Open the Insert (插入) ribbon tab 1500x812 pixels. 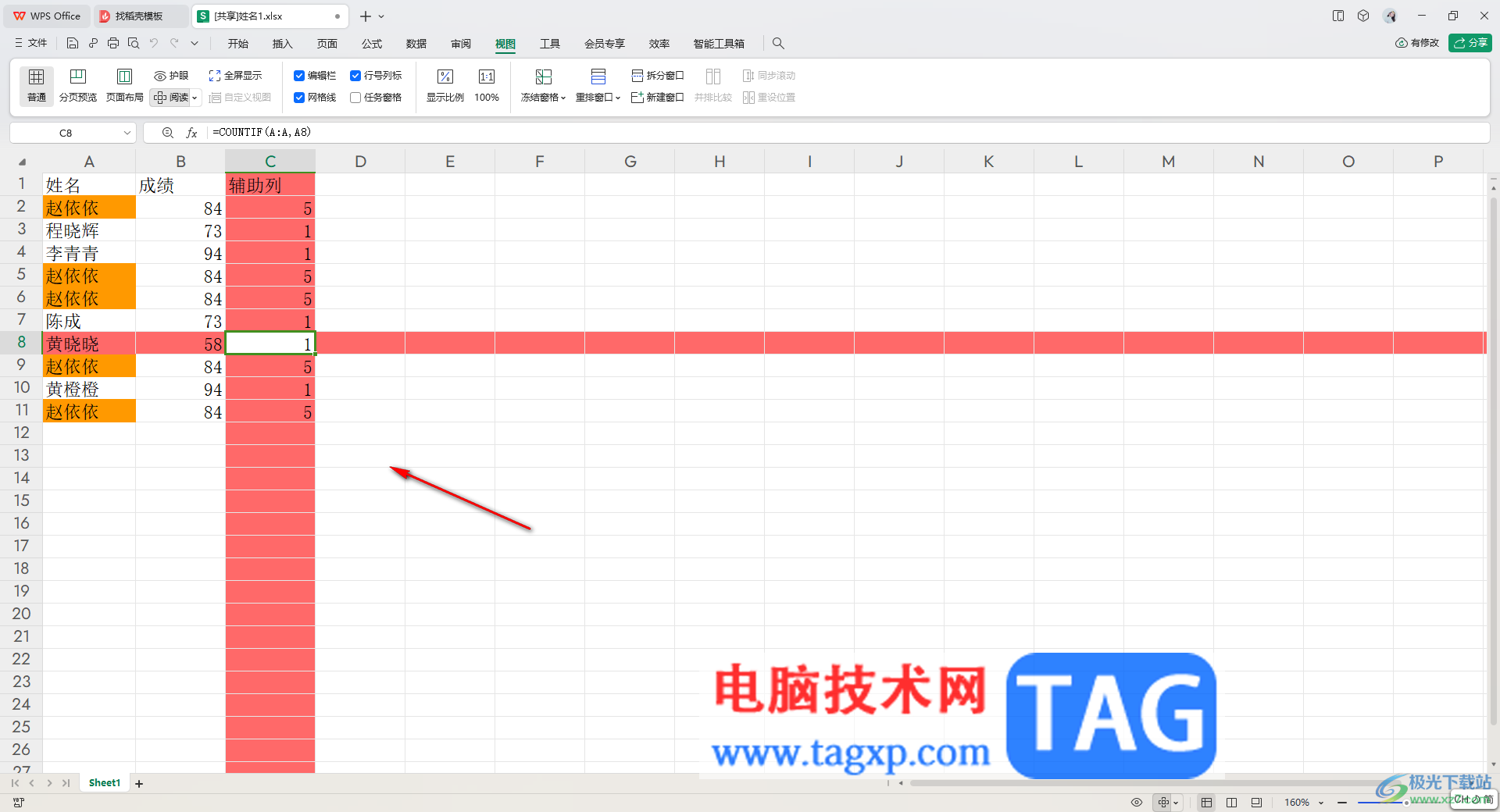click(282, 44)
